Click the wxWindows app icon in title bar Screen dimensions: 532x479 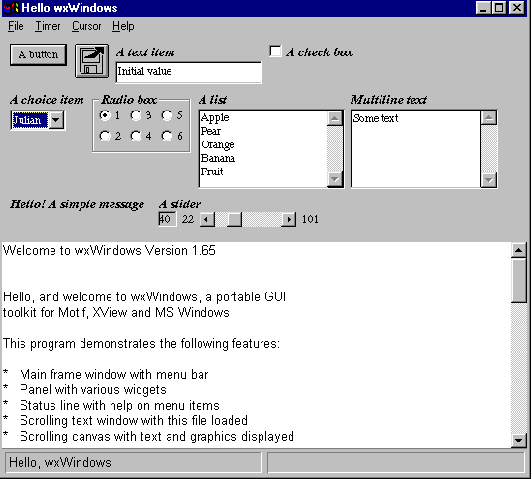(12, 8)
